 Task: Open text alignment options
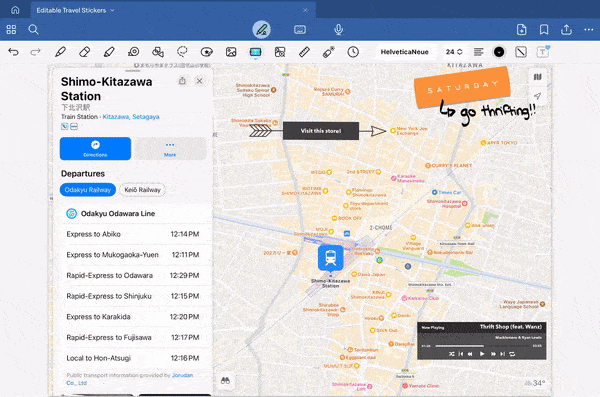[478, 52]
